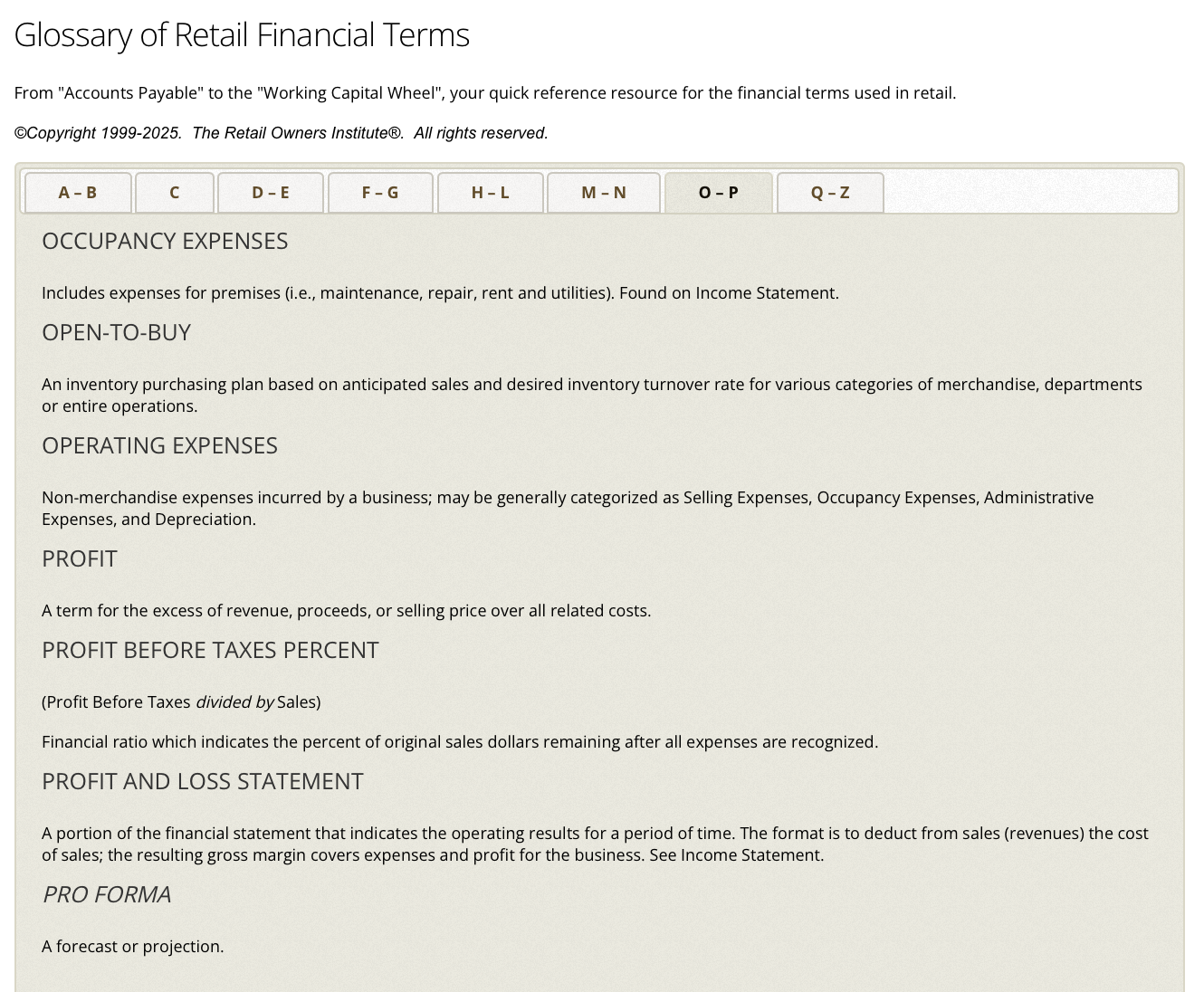Click the PROFIT BEFORE TAXES PERCENT heading
Screen dimensions: 1204x992
pos(210,650)
